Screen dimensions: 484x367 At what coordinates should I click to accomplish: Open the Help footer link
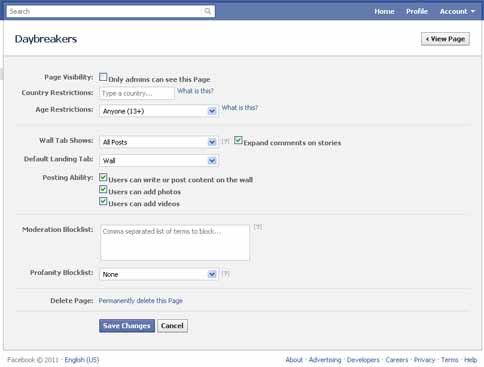(470, 360)
